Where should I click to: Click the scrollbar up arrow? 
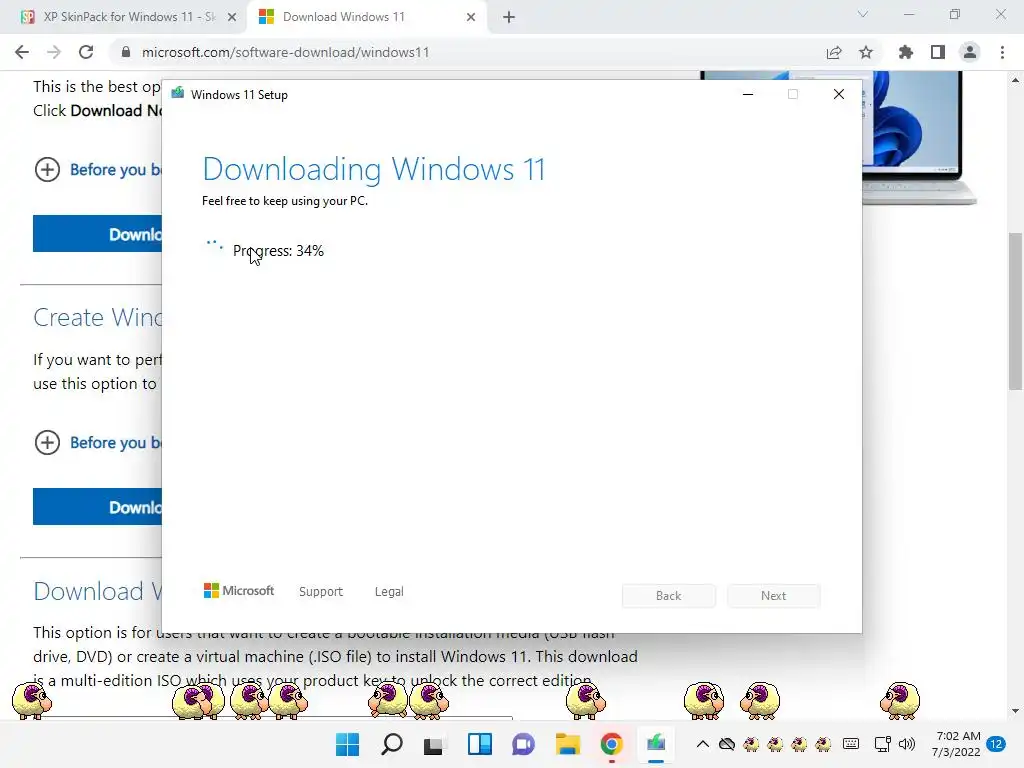click(1016, 80)
